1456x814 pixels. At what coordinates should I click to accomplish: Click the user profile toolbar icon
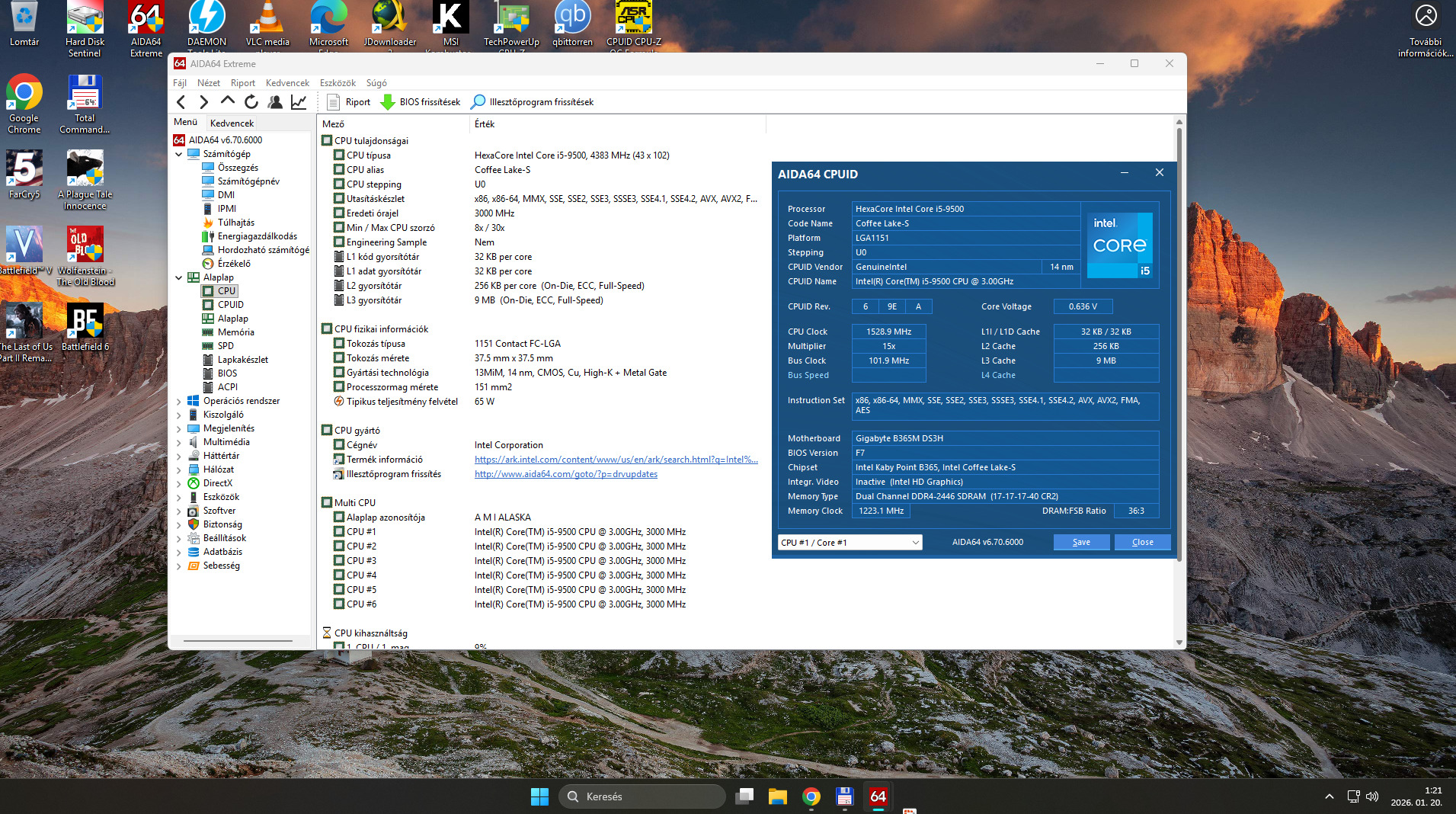(275, 102)
